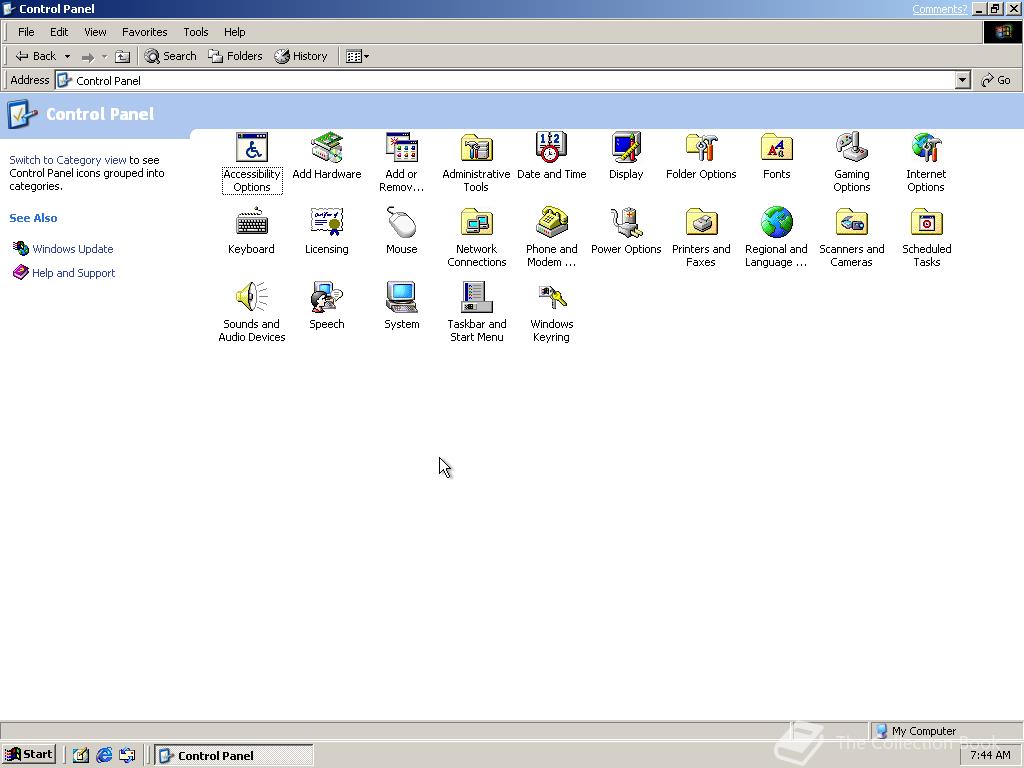This screenshot has height=768, width=1024.
Task: Show the History pane
Action: coord(300,56)
